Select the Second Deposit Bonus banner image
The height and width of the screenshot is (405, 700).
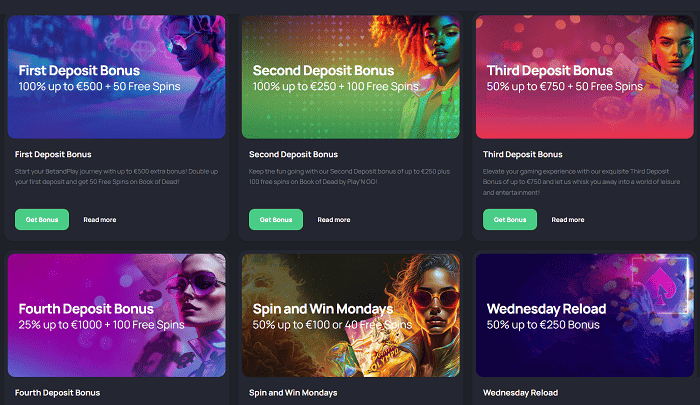coord(350,77)
